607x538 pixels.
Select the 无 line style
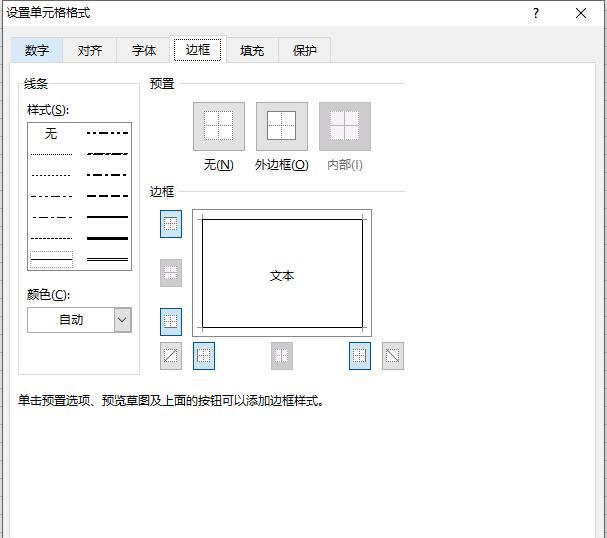(51, 134)
